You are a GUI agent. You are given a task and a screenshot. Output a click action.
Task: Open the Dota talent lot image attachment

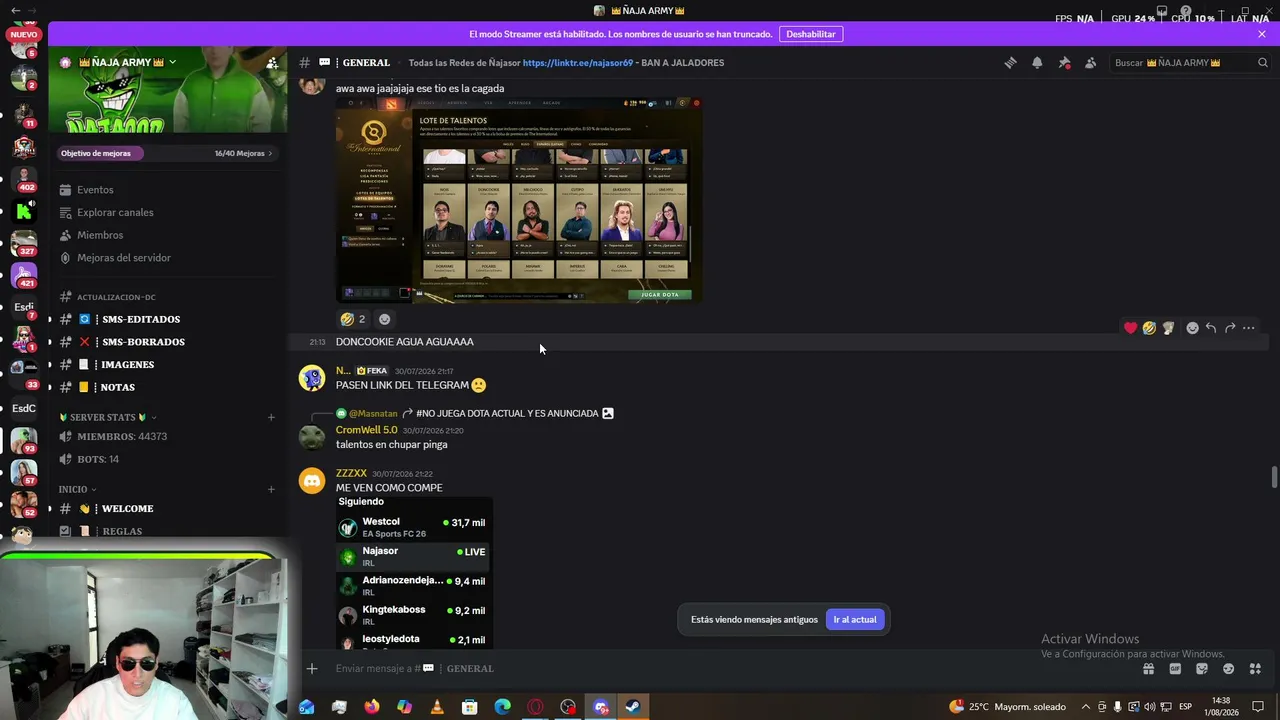519,200
